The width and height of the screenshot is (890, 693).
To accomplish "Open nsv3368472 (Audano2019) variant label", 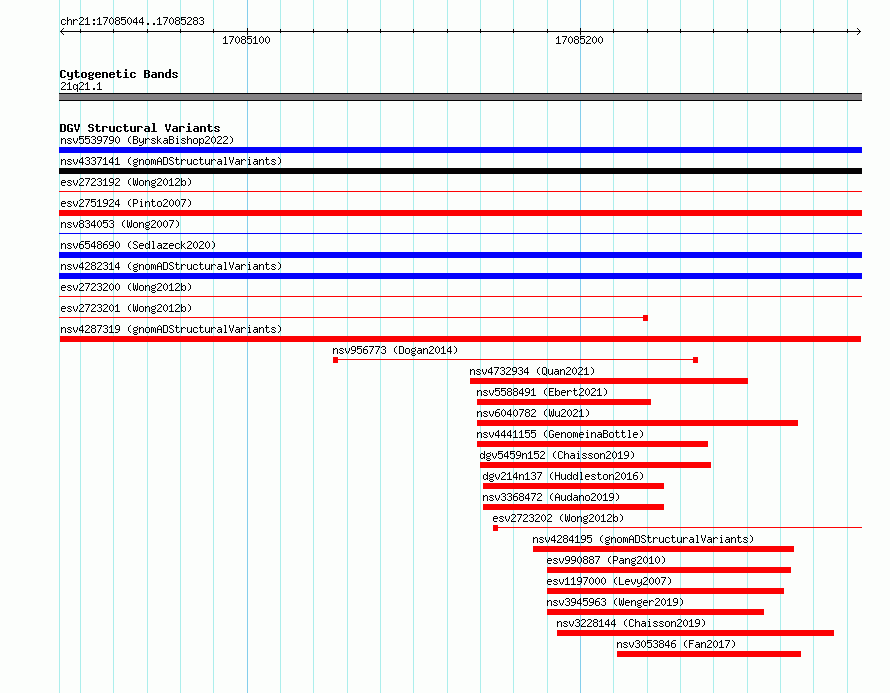I will pyautogui.click(x=551, y=497).
